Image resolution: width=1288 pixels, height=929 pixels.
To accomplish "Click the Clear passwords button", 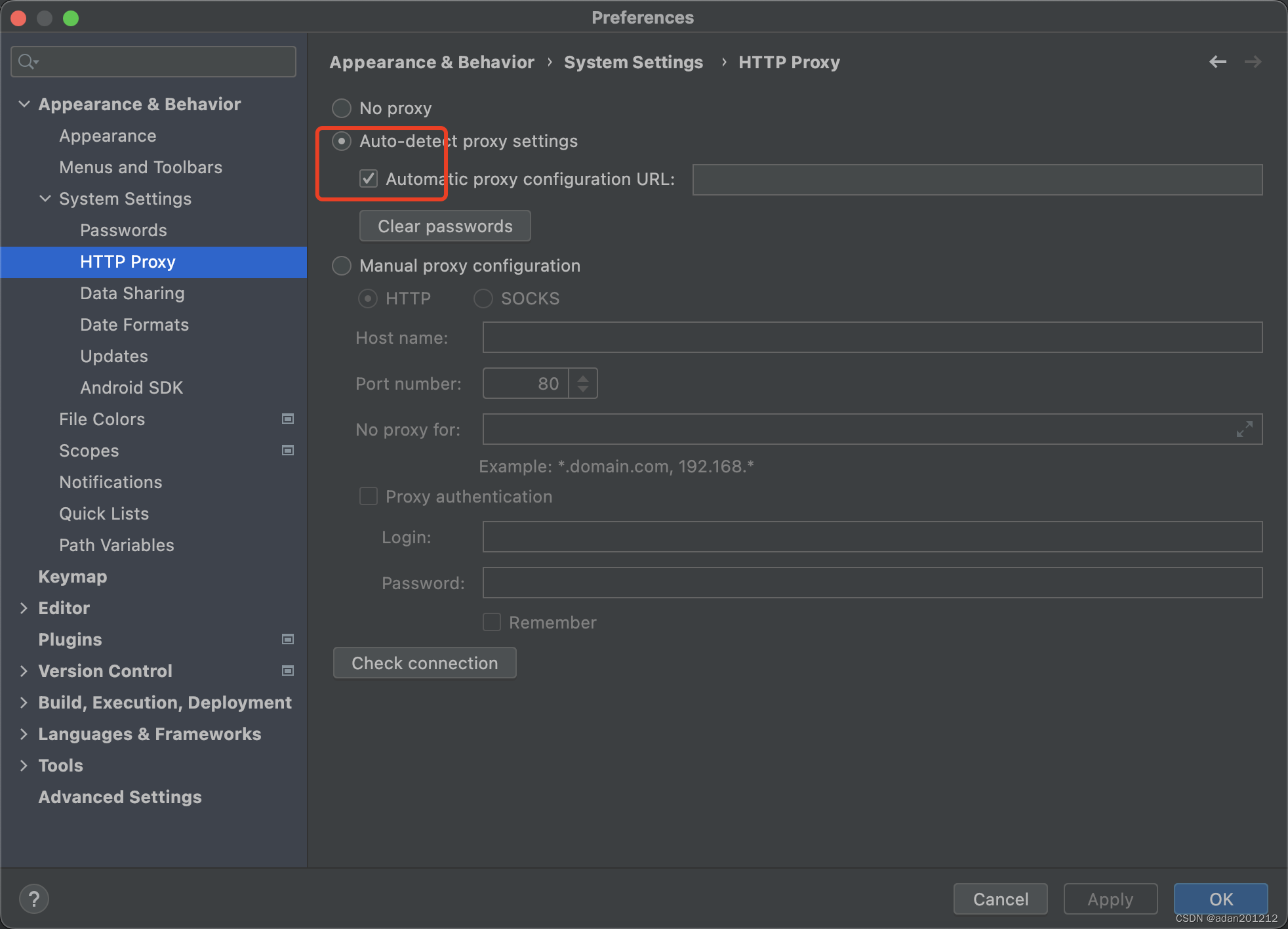I will click(445, 226).
